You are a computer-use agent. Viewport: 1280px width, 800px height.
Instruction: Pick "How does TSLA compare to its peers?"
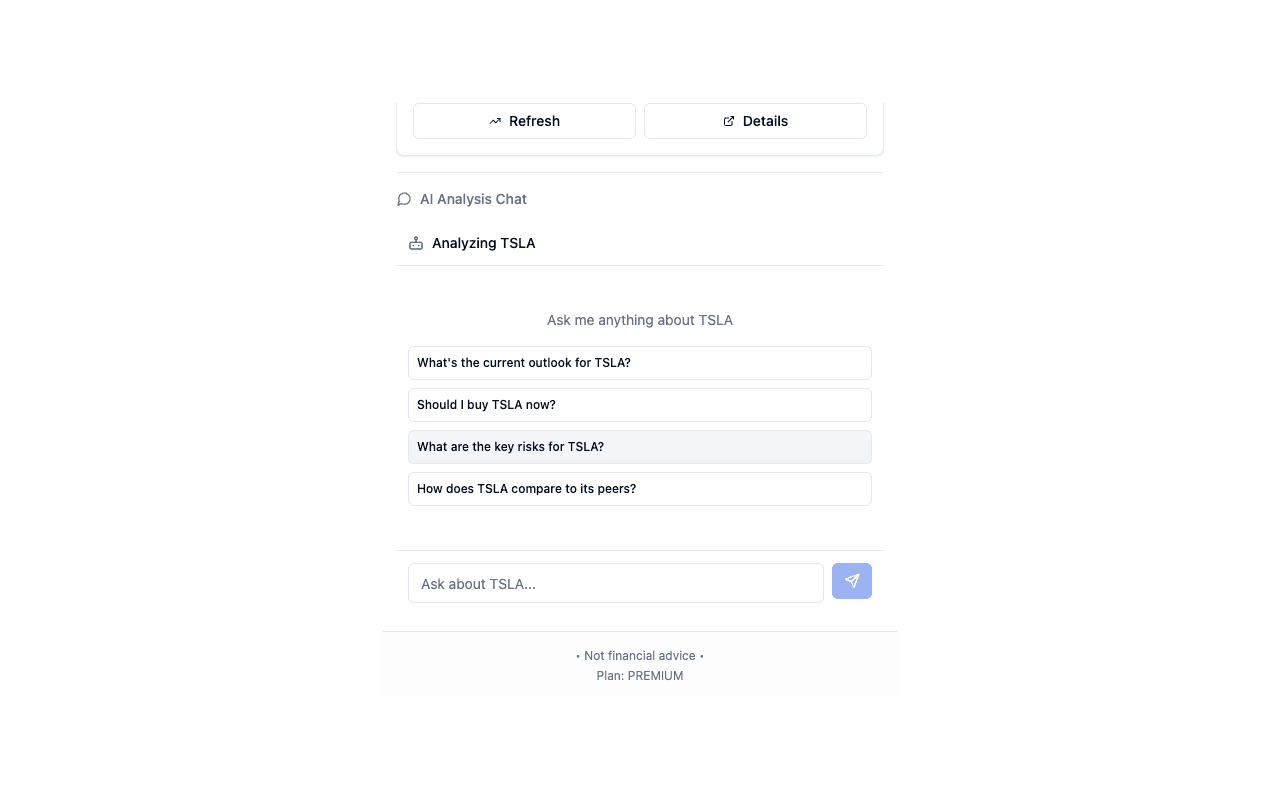click(x=640, y=489)
